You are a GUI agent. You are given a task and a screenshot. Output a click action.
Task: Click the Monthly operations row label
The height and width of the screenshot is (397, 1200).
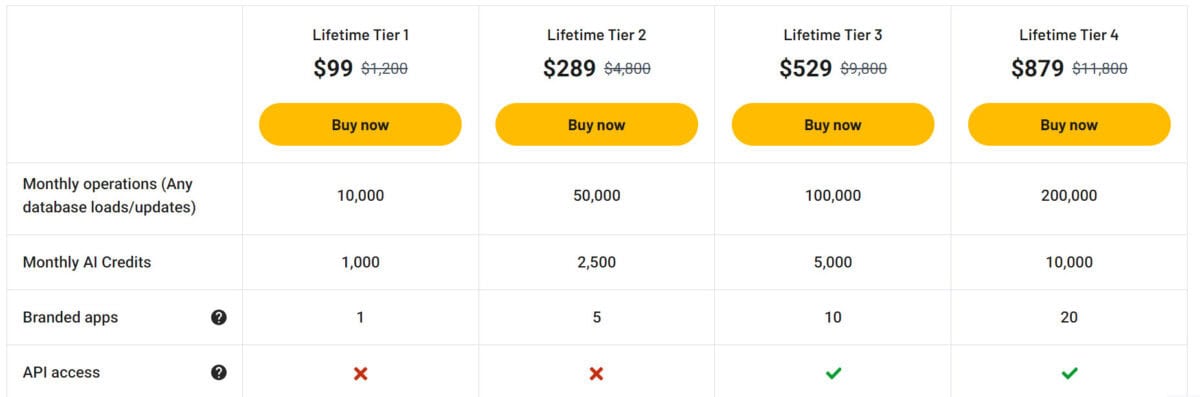(x=109, y=196)
